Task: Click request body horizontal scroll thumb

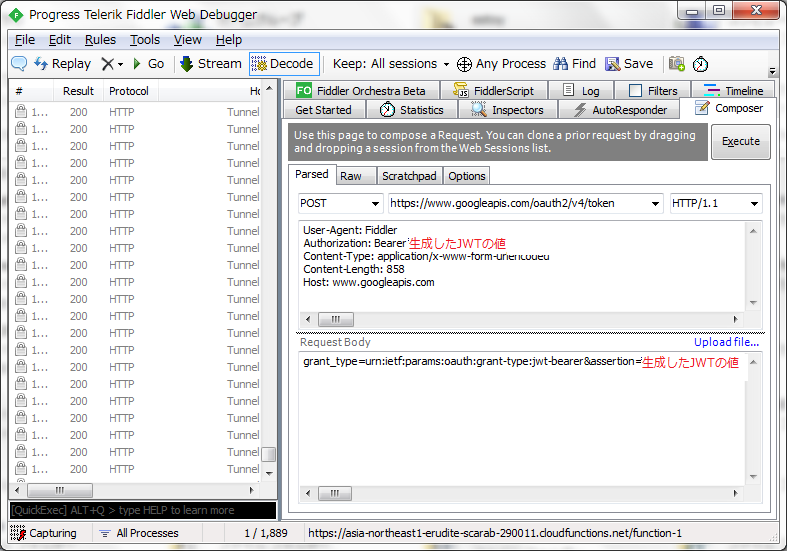Action: point(335,494)
